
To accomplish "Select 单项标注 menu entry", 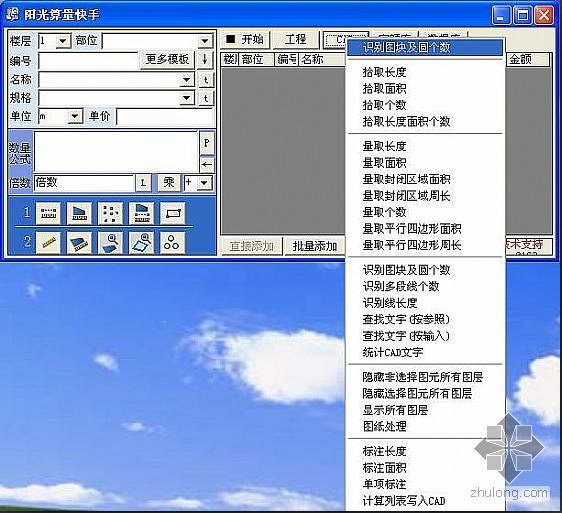I will click(x=425, y=484).
